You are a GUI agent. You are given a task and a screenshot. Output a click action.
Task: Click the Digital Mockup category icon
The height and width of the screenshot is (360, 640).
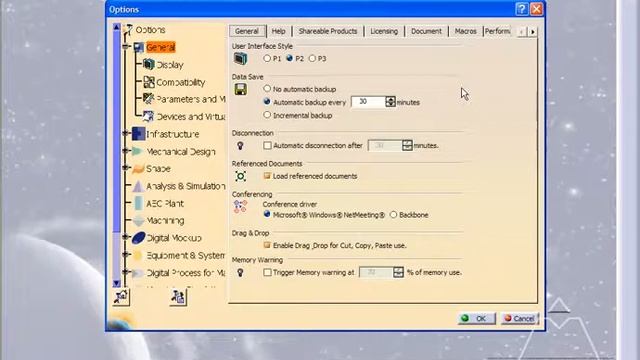coord(139,238)
